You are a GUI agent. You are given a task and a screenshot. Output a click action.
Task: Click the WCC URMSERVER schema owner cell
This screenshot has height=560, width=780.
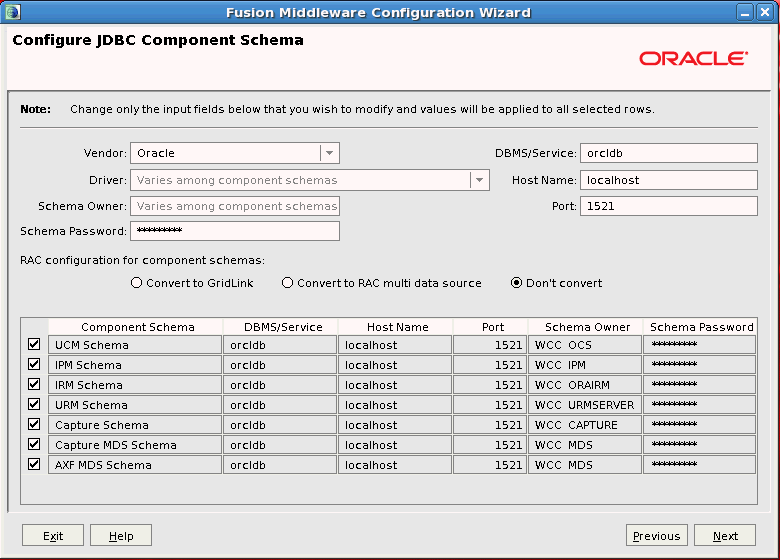585,405
